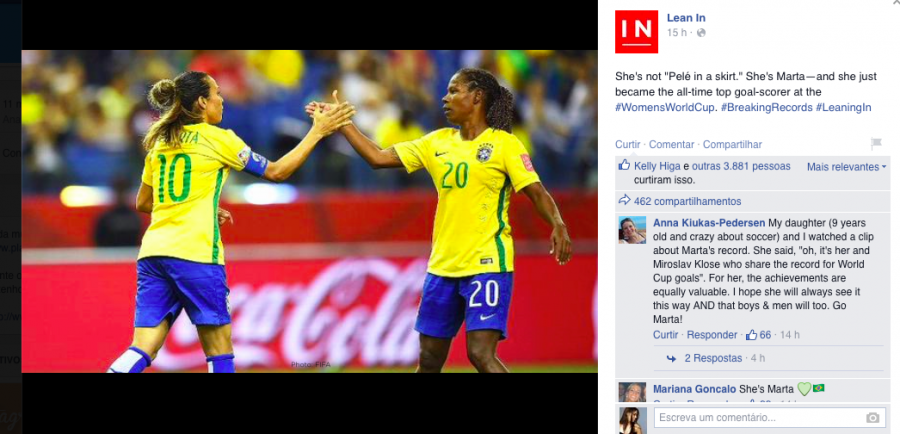Viewport: 900px width, 434px height.
Task: Open the Mais relevantes sorting dropdown
Action: click(846, 167)
